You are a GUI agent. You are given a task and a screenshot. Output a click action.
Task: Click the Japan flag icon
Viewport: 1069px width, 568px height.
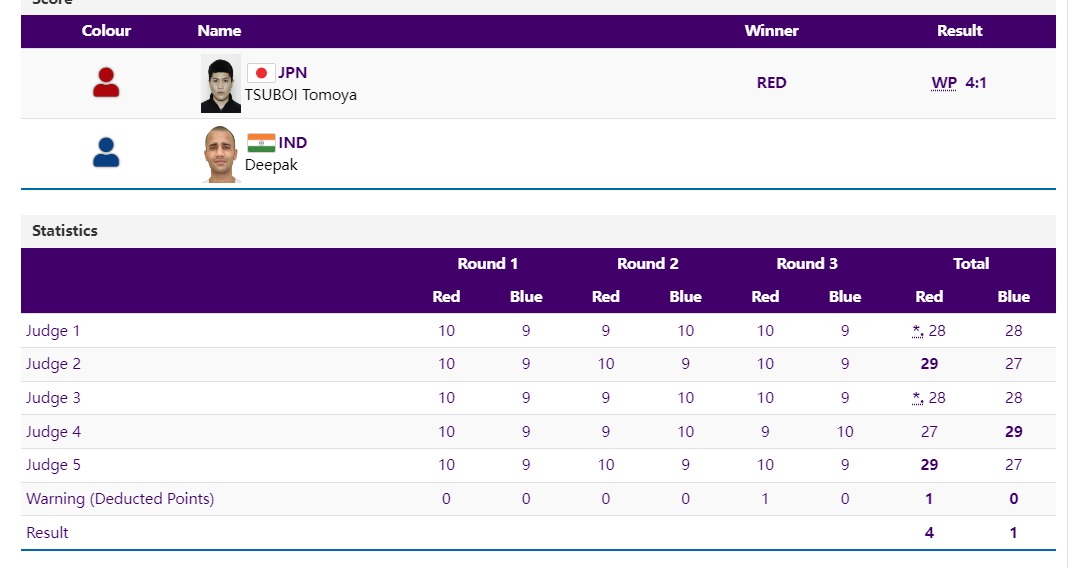261,73
